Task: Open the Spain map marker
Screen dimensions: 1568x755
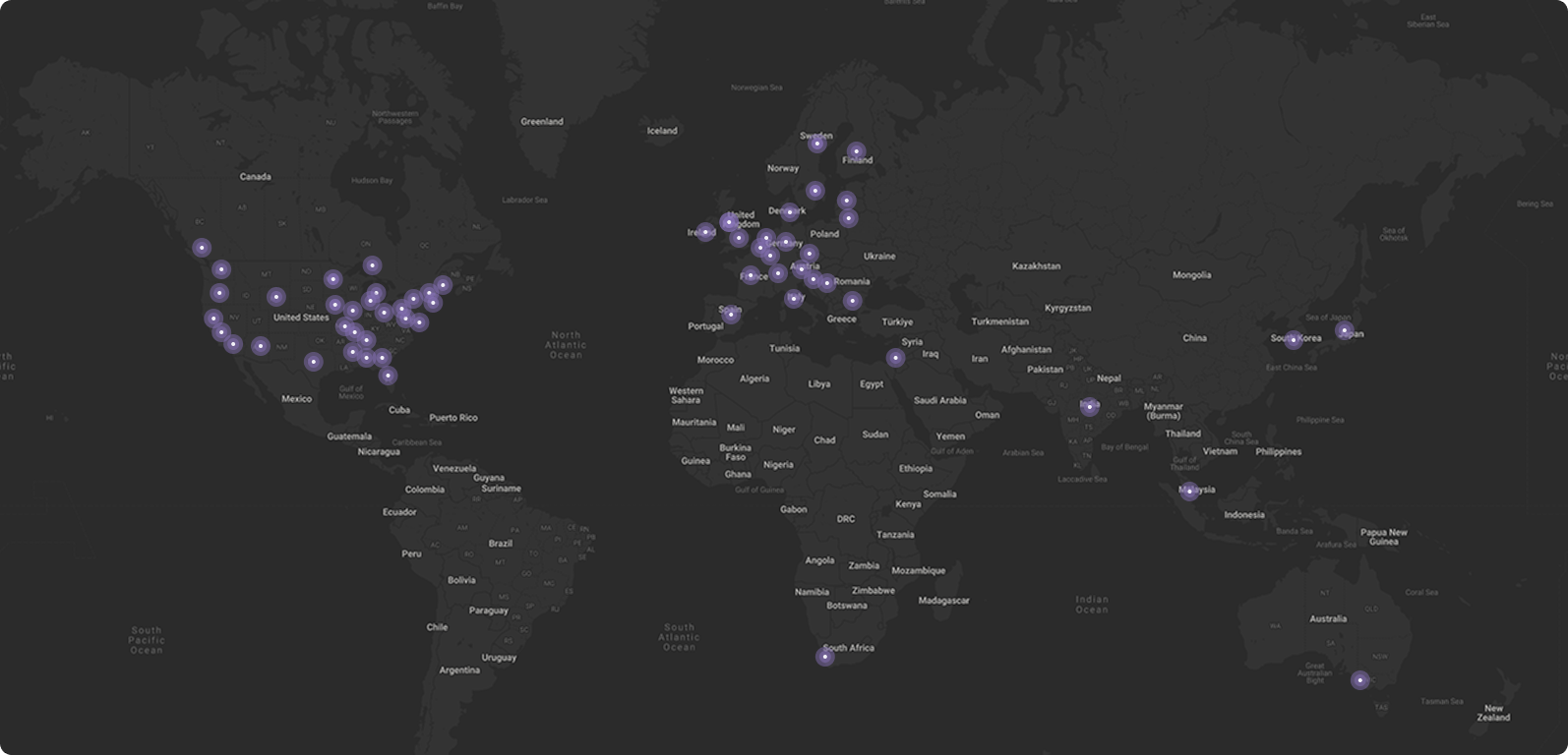Action: [730, 315]
